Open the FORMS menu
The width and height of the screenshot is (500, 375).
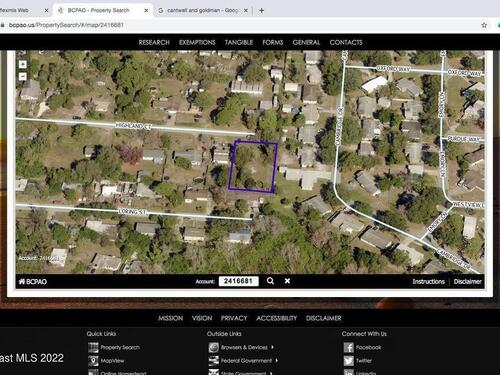point(273,42)
